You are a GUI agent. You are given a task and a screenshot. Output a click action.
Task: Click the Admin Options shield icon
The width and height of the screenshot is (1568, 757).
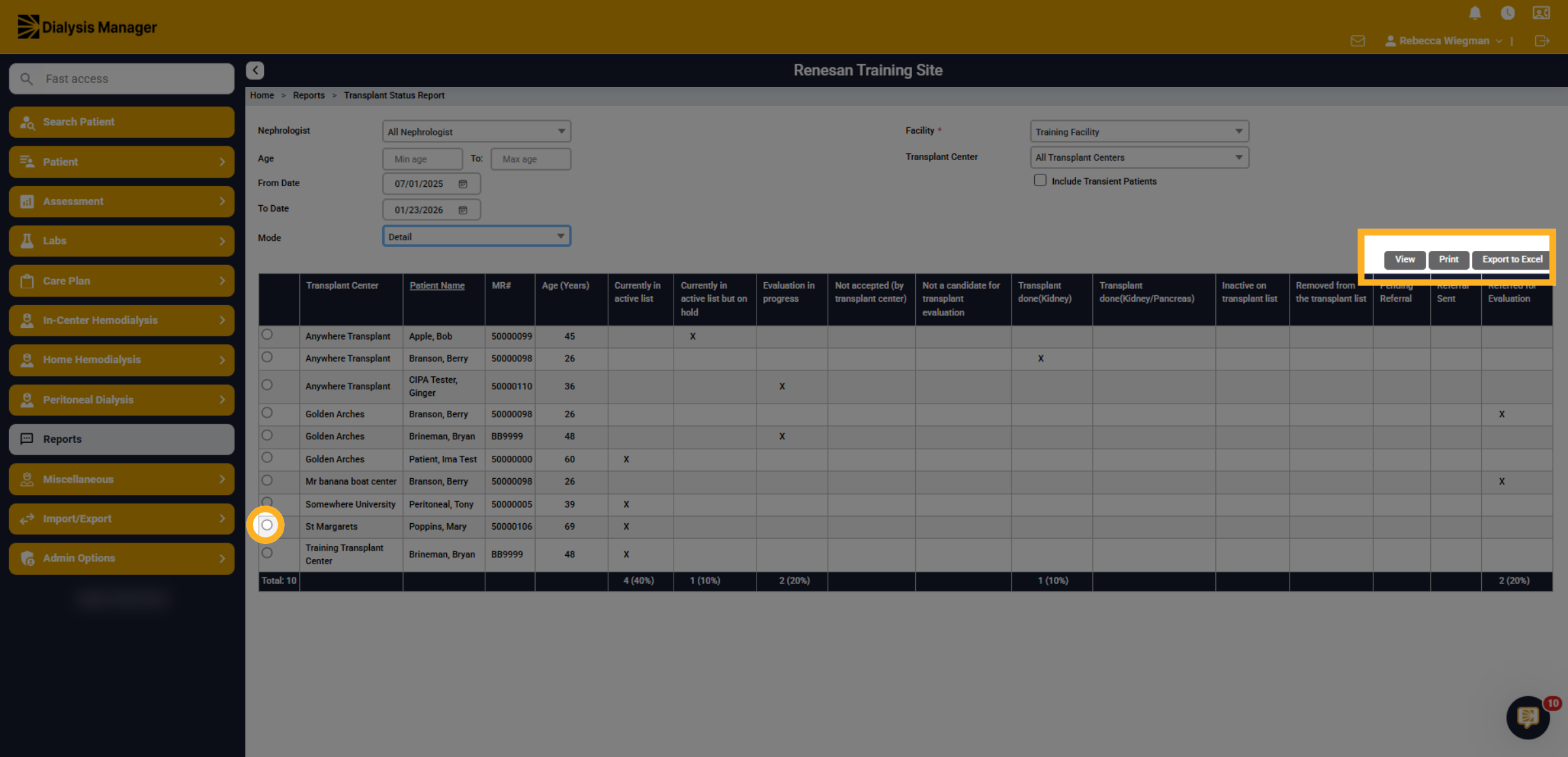click(x=27, y=558)
